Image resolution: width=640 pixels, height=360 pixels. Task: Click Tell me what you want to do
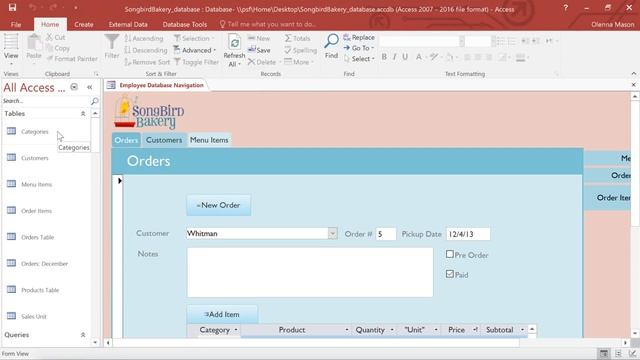coord(268,24)
